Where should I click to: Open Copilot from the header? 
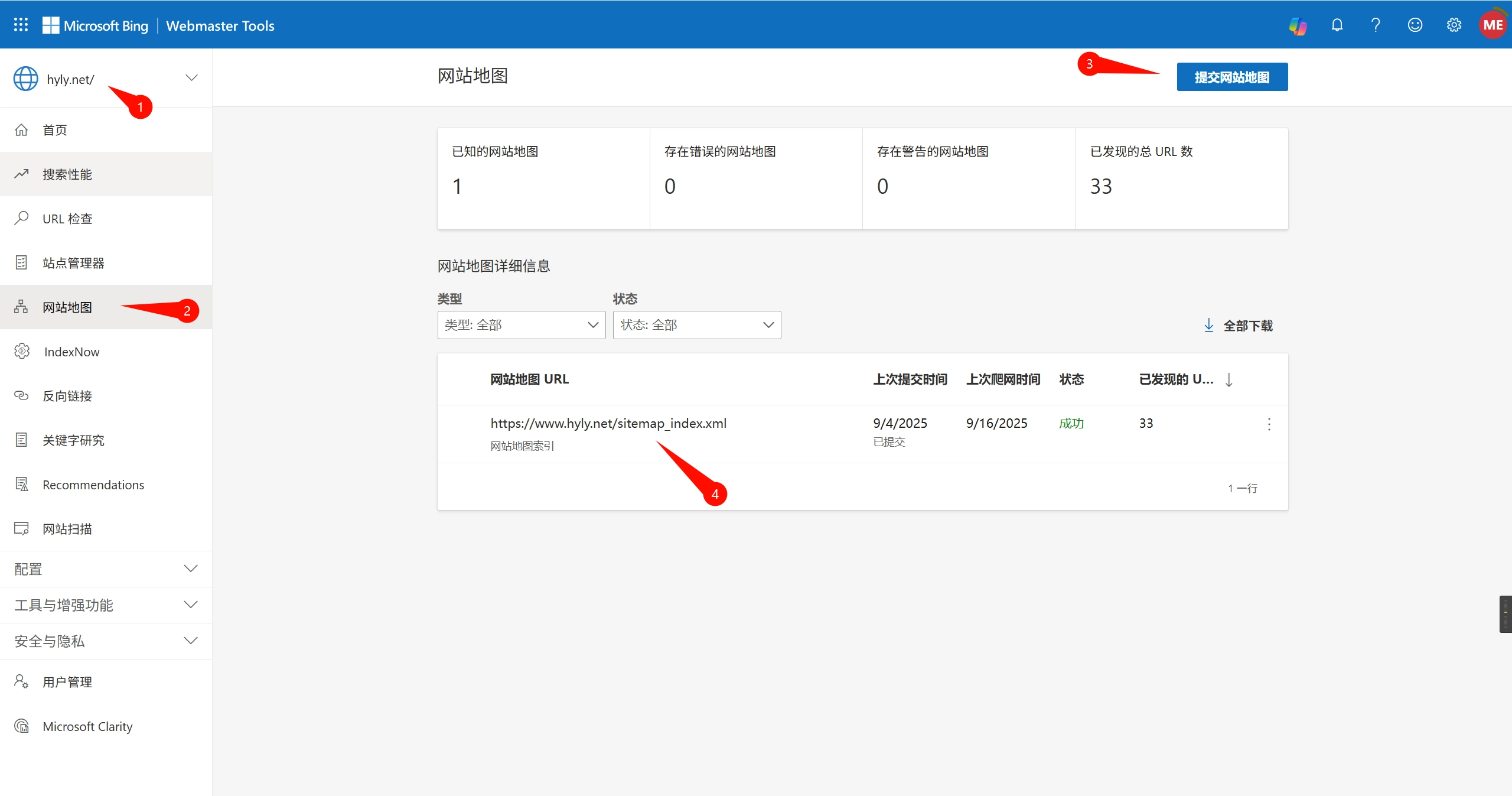tap(1298, 25)
